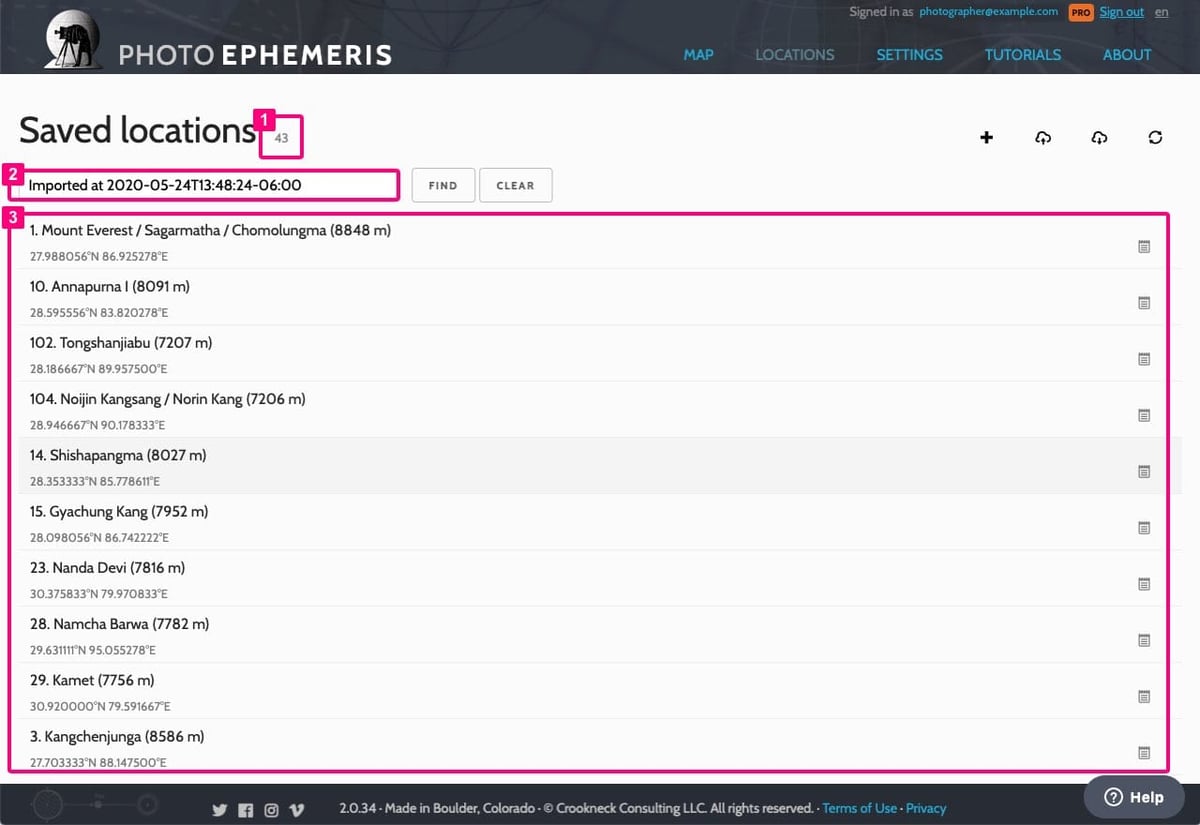Select '102. Tongshanjiabu (7207 m)' location
Screen dimensions: 1200x825
(x=121, y=343)
